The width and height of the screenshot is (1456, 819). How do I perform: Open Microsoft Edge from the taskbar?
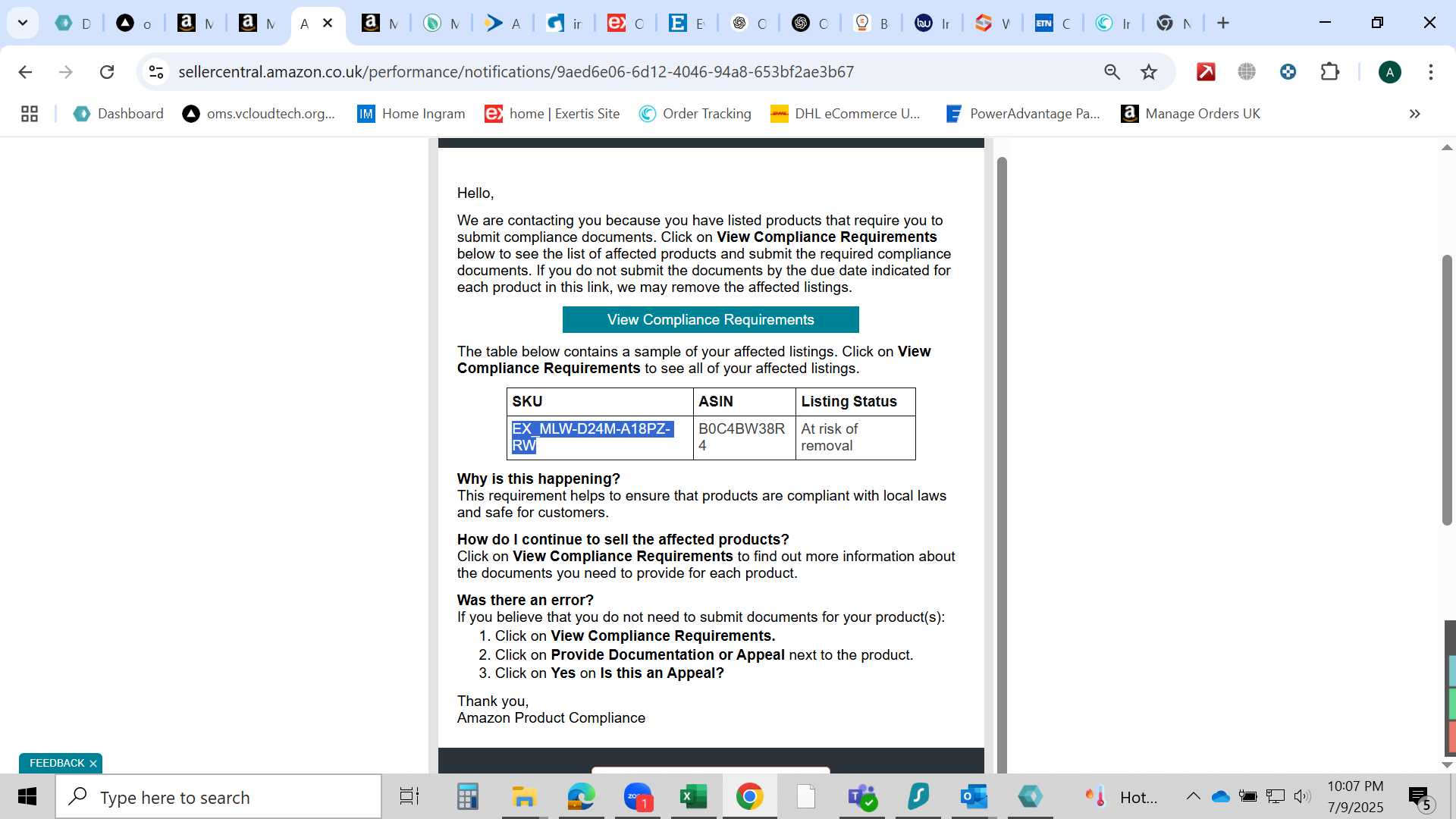coord(581,796)
